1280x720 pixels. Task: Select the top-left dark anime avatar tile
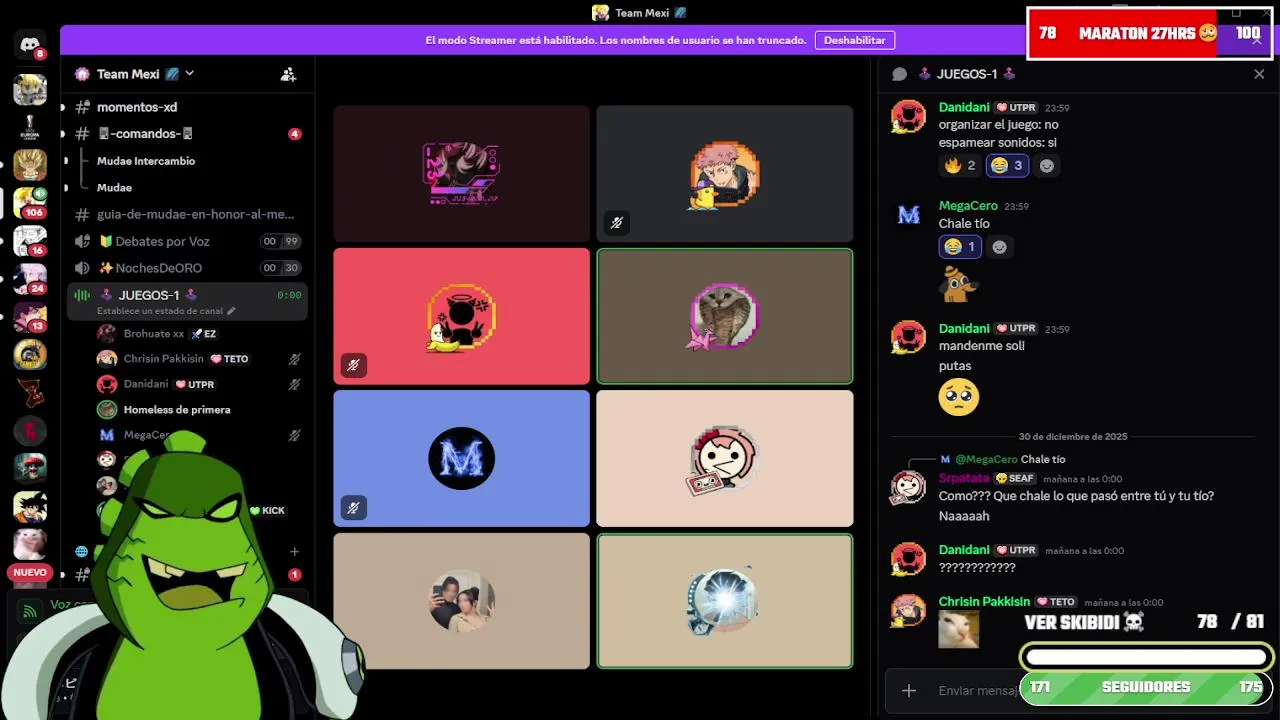(x=461, y=174)
